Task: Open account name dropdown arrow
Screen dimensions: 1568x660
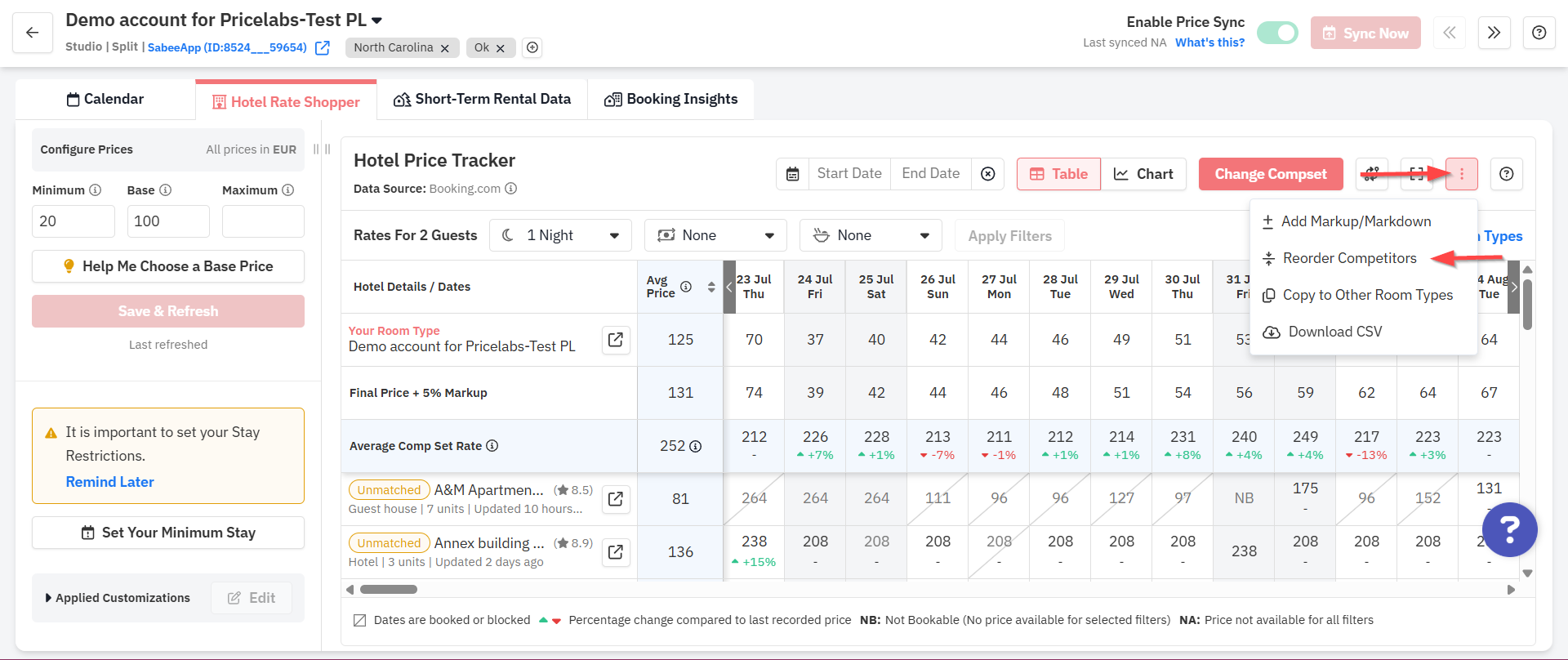Action: click(x=377, y=20)
